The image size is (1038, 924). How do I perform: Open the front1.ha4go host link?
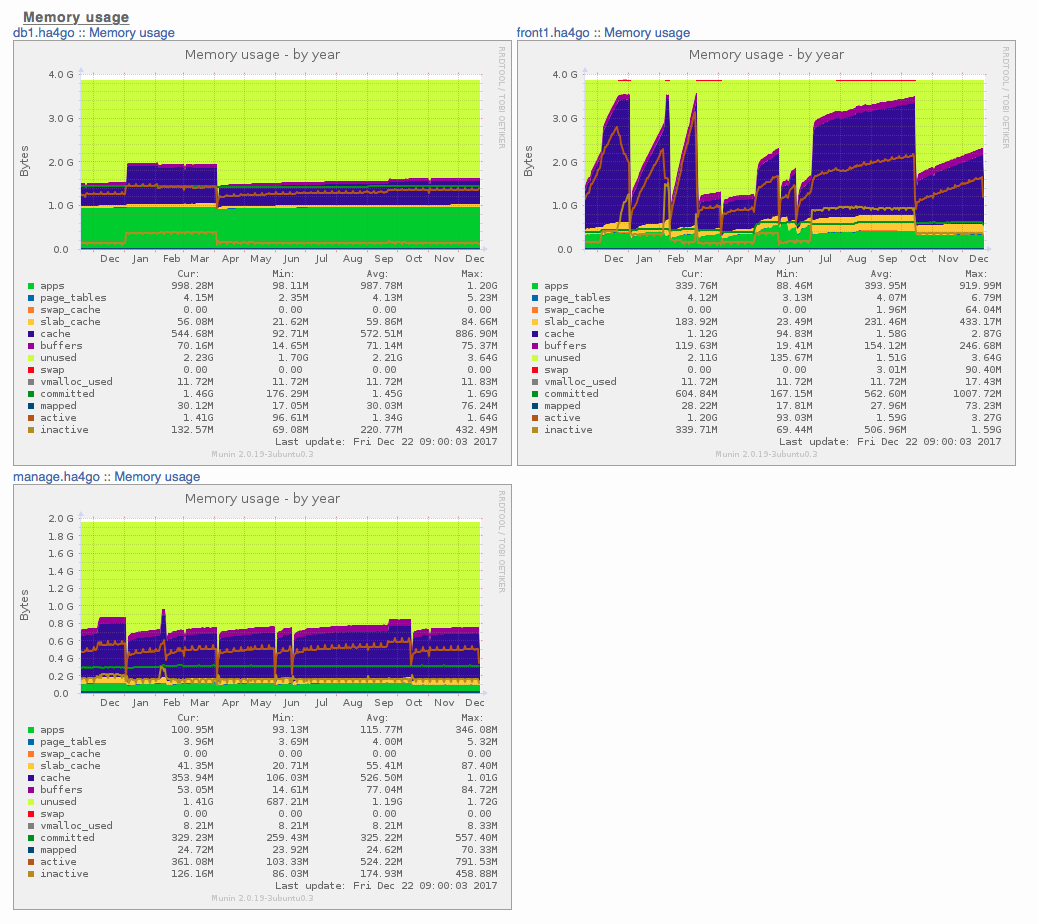[553, 32]
